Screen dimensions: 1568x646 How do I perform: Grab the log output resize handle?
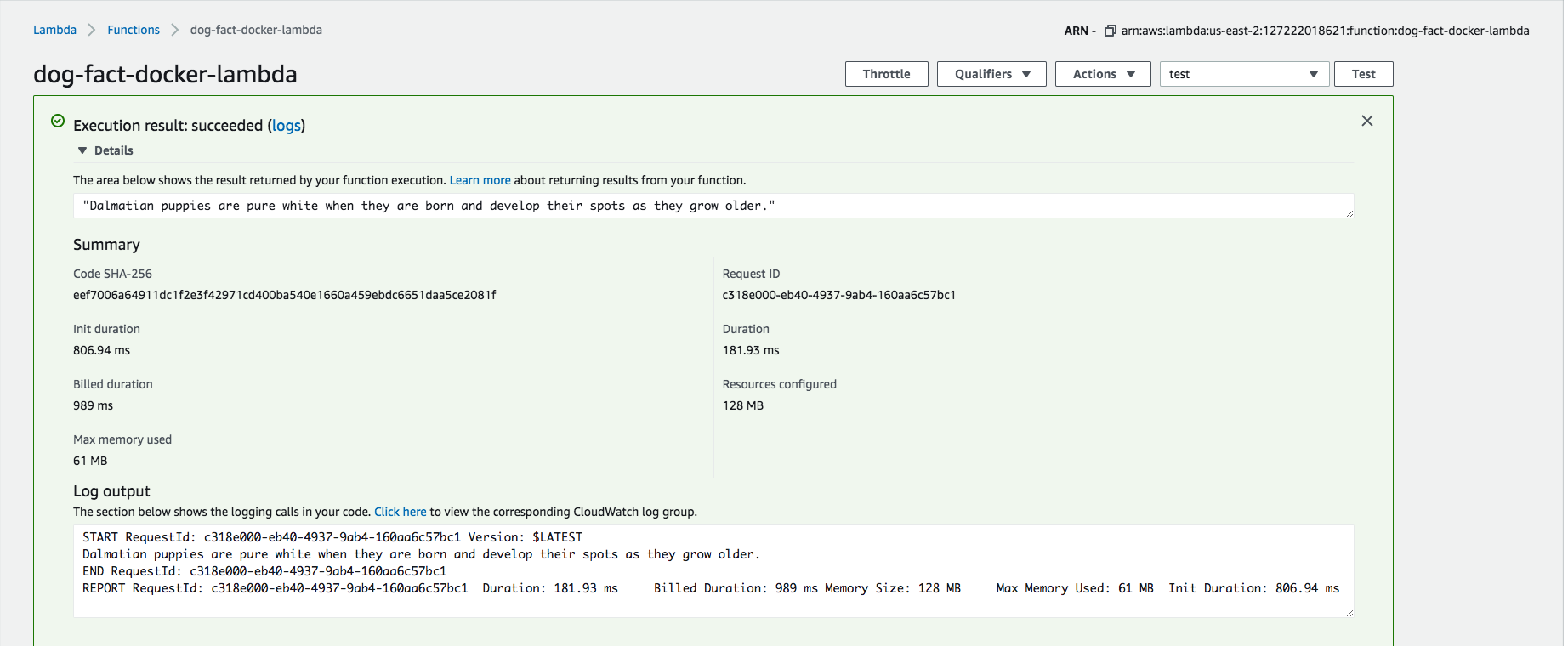pyautogui.click(x=1349, y=613)
